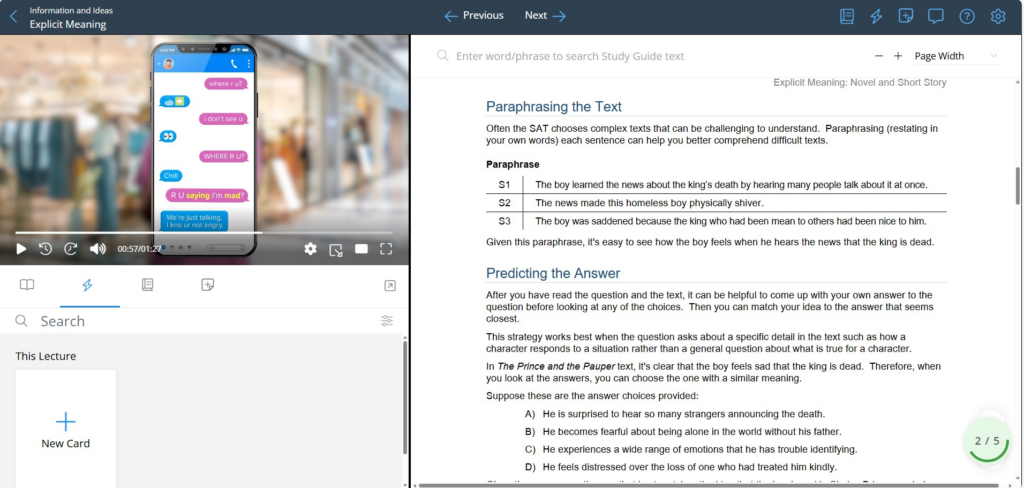Open the flashcard filter options icon
The height and width of the screenshot is (488, 1024).
[x=387, y=321]
